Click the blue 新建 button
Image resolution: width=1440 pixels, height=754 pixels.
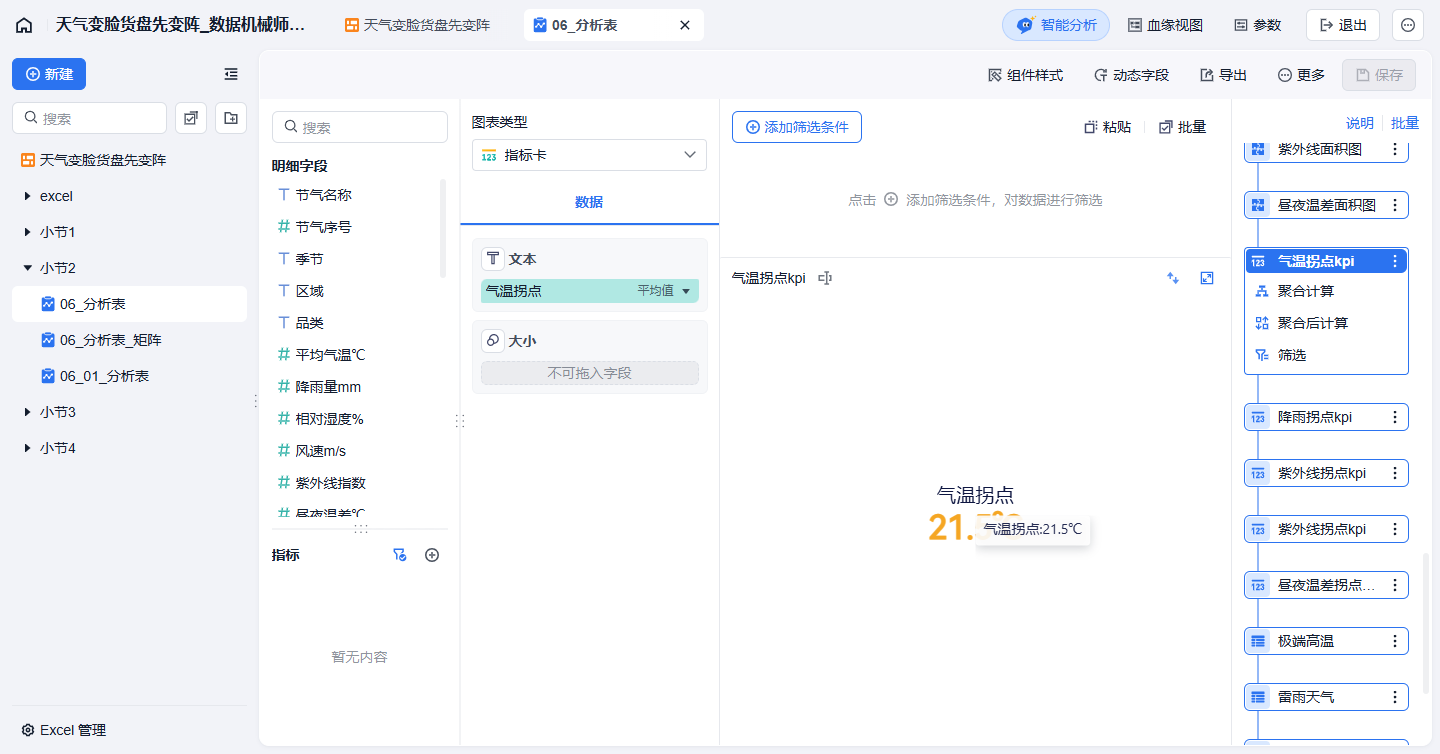pyautogui.click(x=49, y=74)
